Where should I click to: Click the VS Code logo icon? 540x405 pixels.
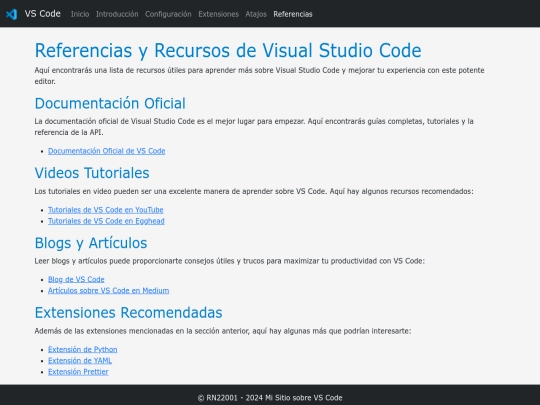12,14
